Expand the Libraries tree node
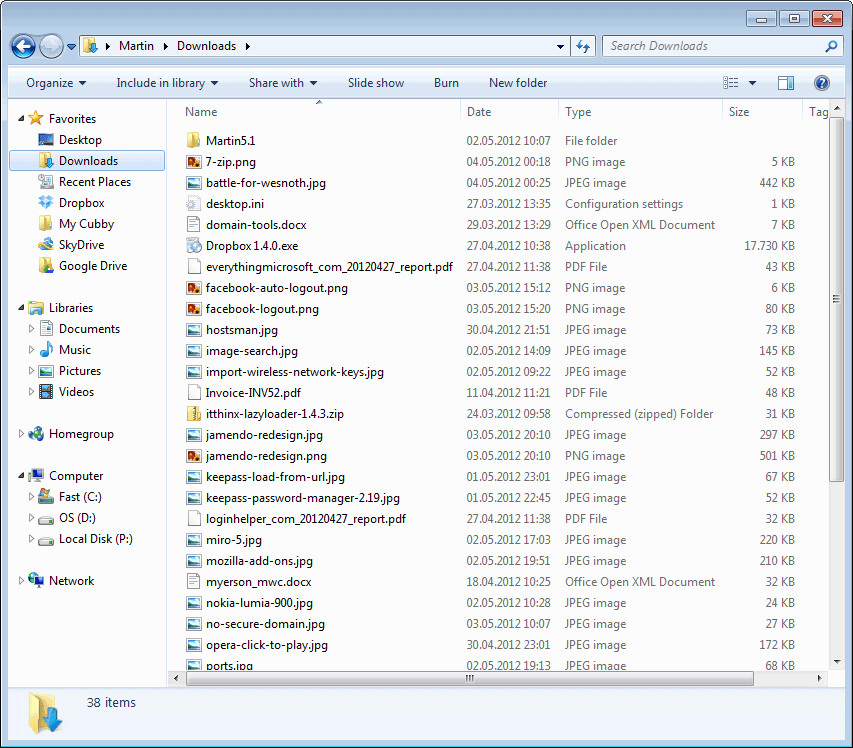853x748 pixels. 22,307
